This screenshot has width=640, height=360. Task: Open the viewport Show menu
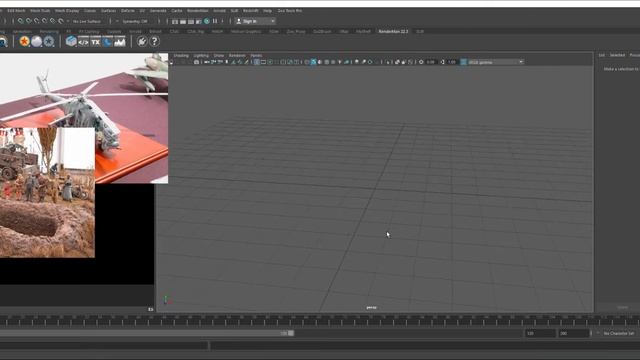click(x=219, y=56)
